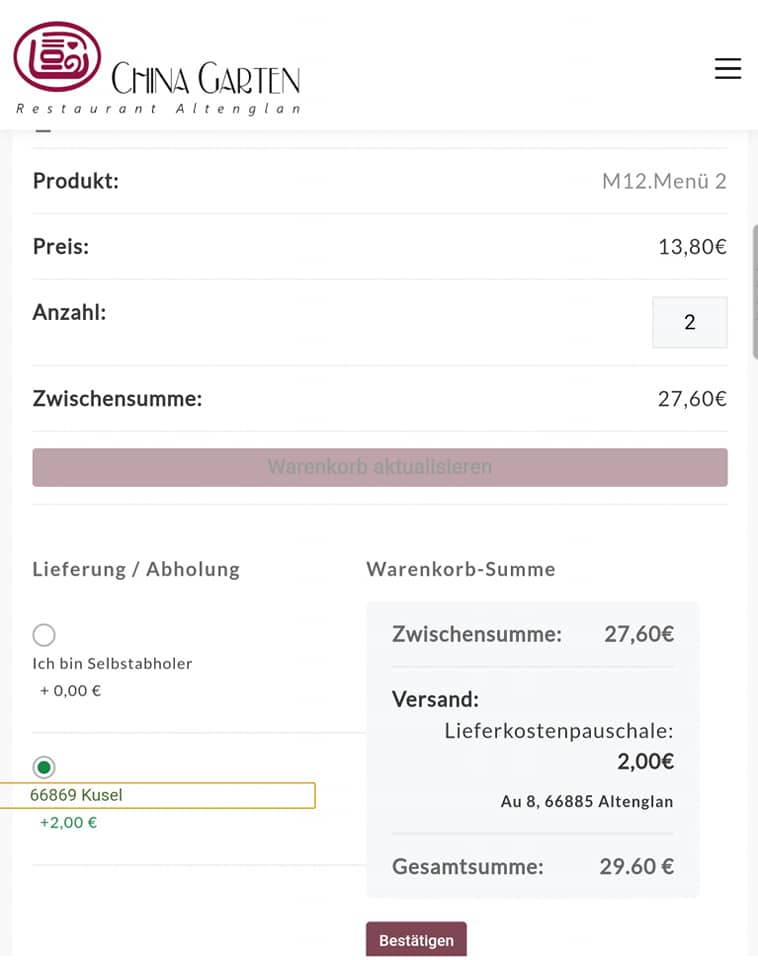Click Warenkorb aktualisieren button
This screenshot has width=758, height=960.
pyautogui.click(x=380, y=467)
